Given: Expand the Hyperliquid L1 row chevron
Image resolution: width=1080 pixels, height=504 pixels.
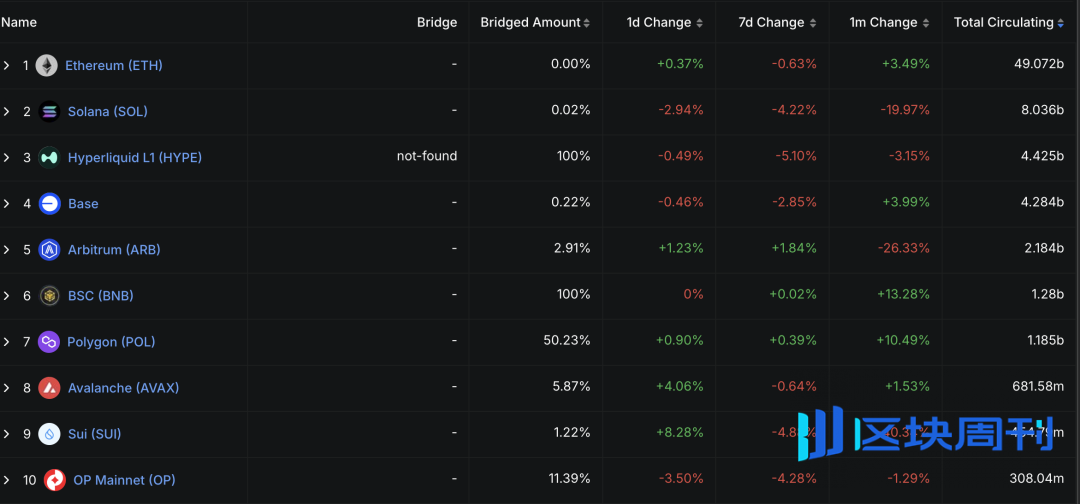Looking at the screenshot, I should pos(7,157).
